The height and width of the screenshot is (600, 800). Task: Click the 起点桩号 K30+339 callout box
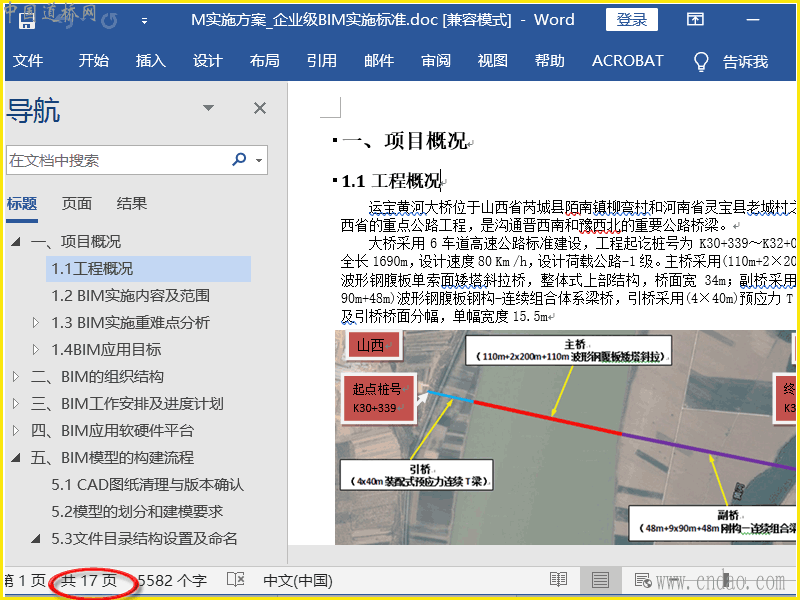(379, 399)
